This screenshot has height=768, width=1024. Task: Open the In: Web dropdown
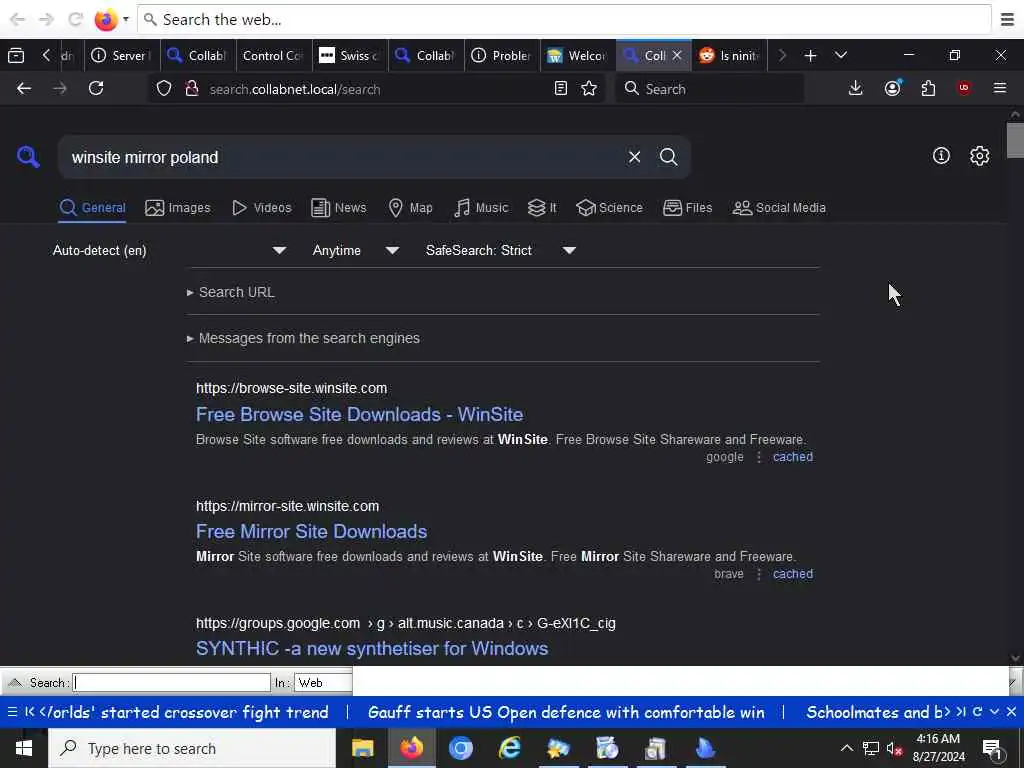(x=323, y=682)
